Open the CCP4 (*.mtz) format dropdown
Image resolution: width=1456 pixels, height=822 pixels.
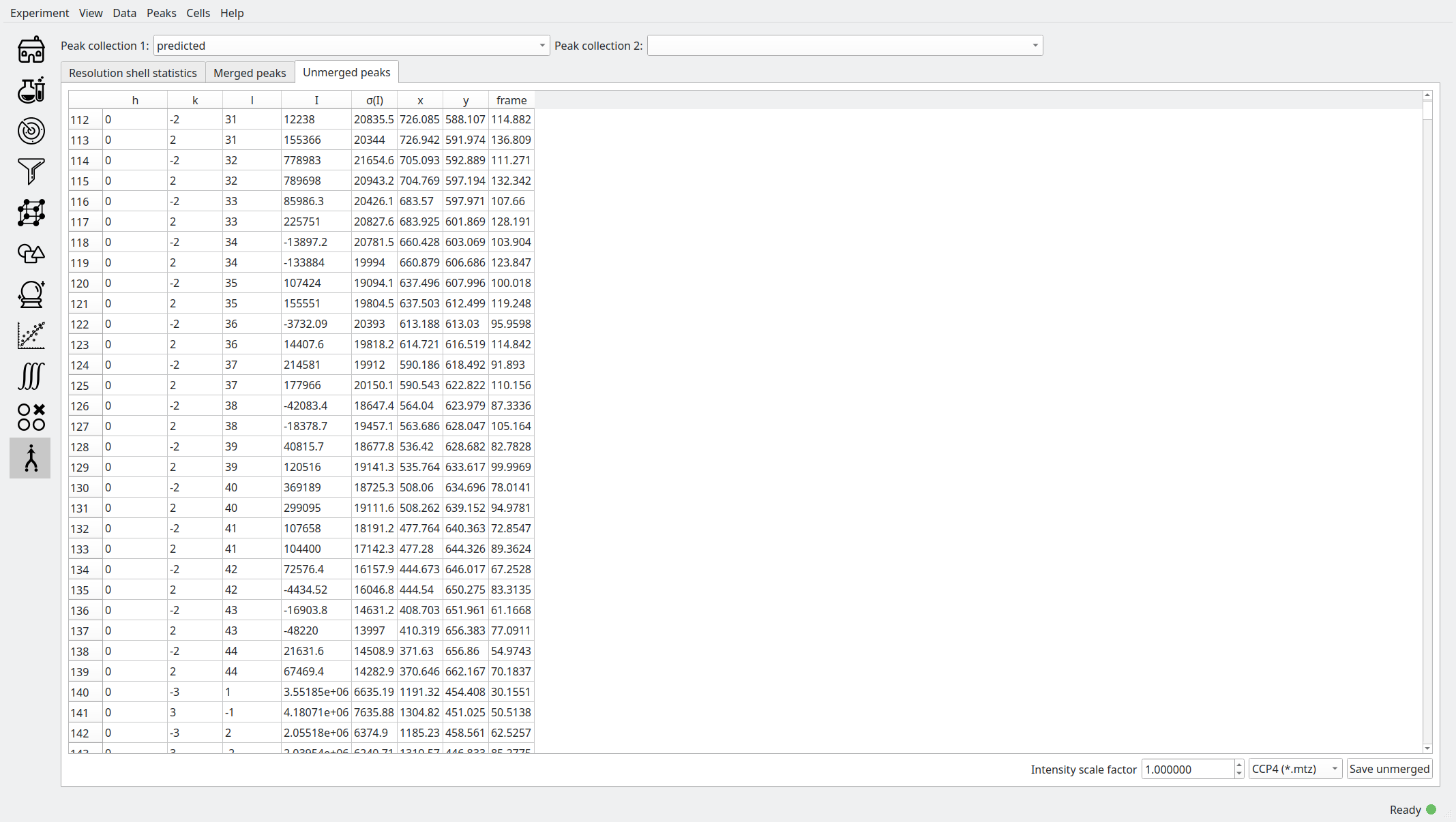click(x=1294, y=769)
